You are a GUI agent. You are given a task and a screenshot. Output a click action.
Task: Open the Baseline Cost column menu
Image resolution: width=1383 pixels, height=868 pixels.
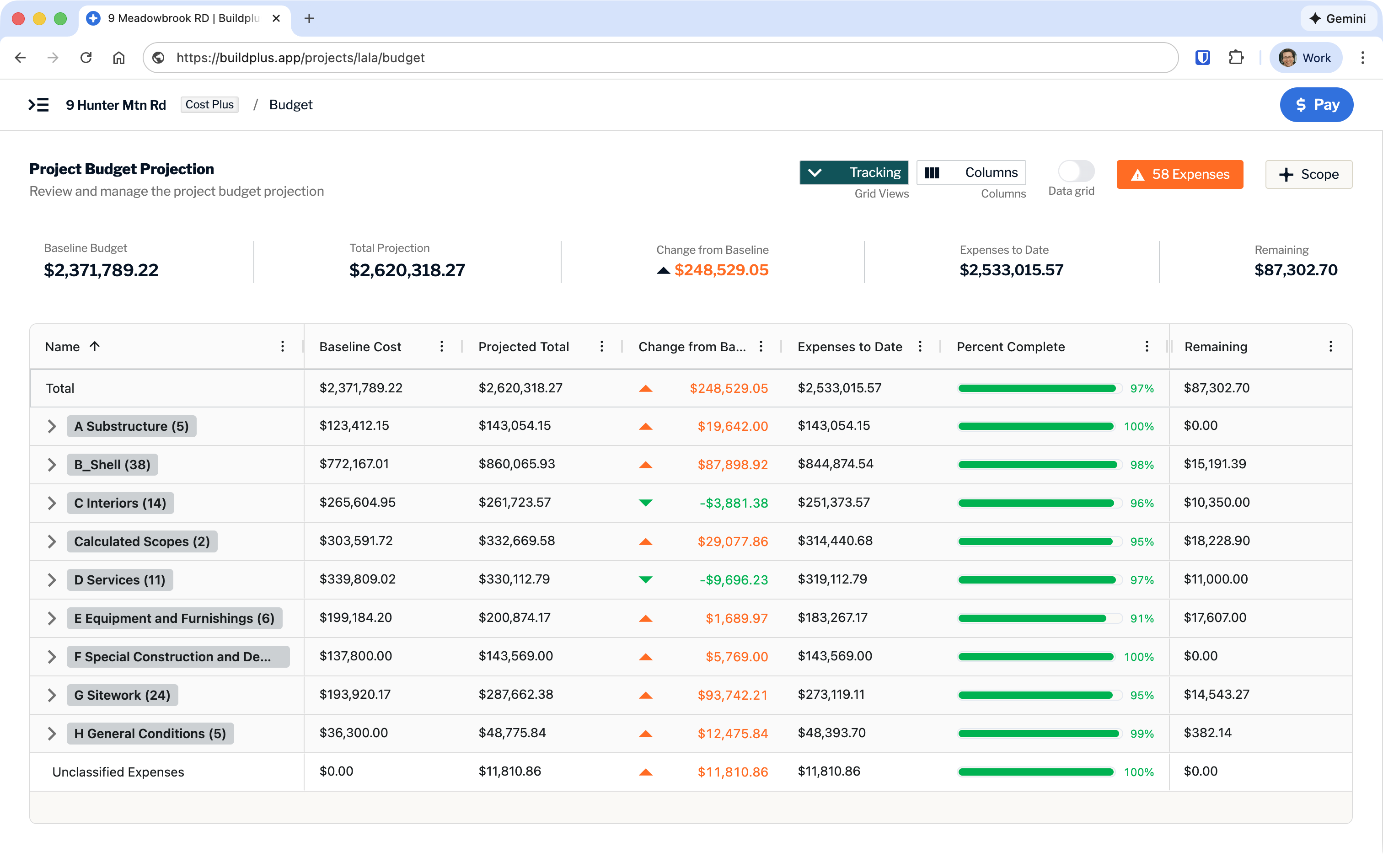441,346
